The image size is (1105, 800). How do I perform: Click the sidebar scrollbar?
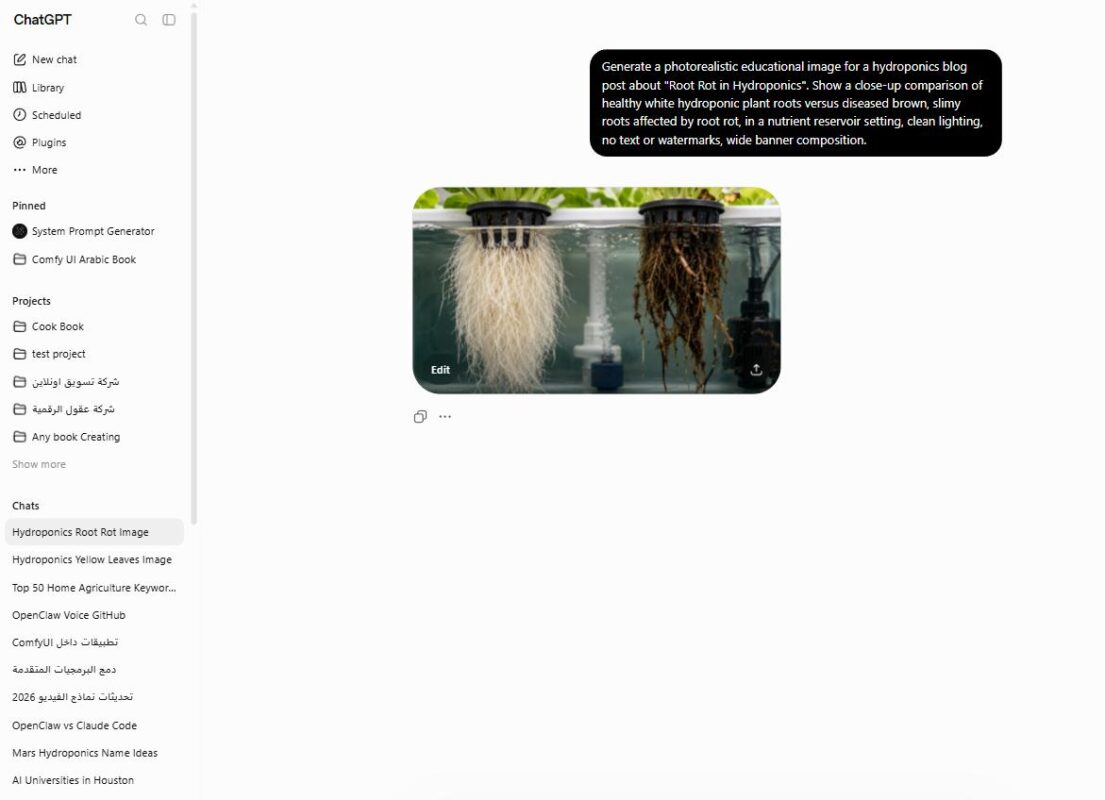193,268
